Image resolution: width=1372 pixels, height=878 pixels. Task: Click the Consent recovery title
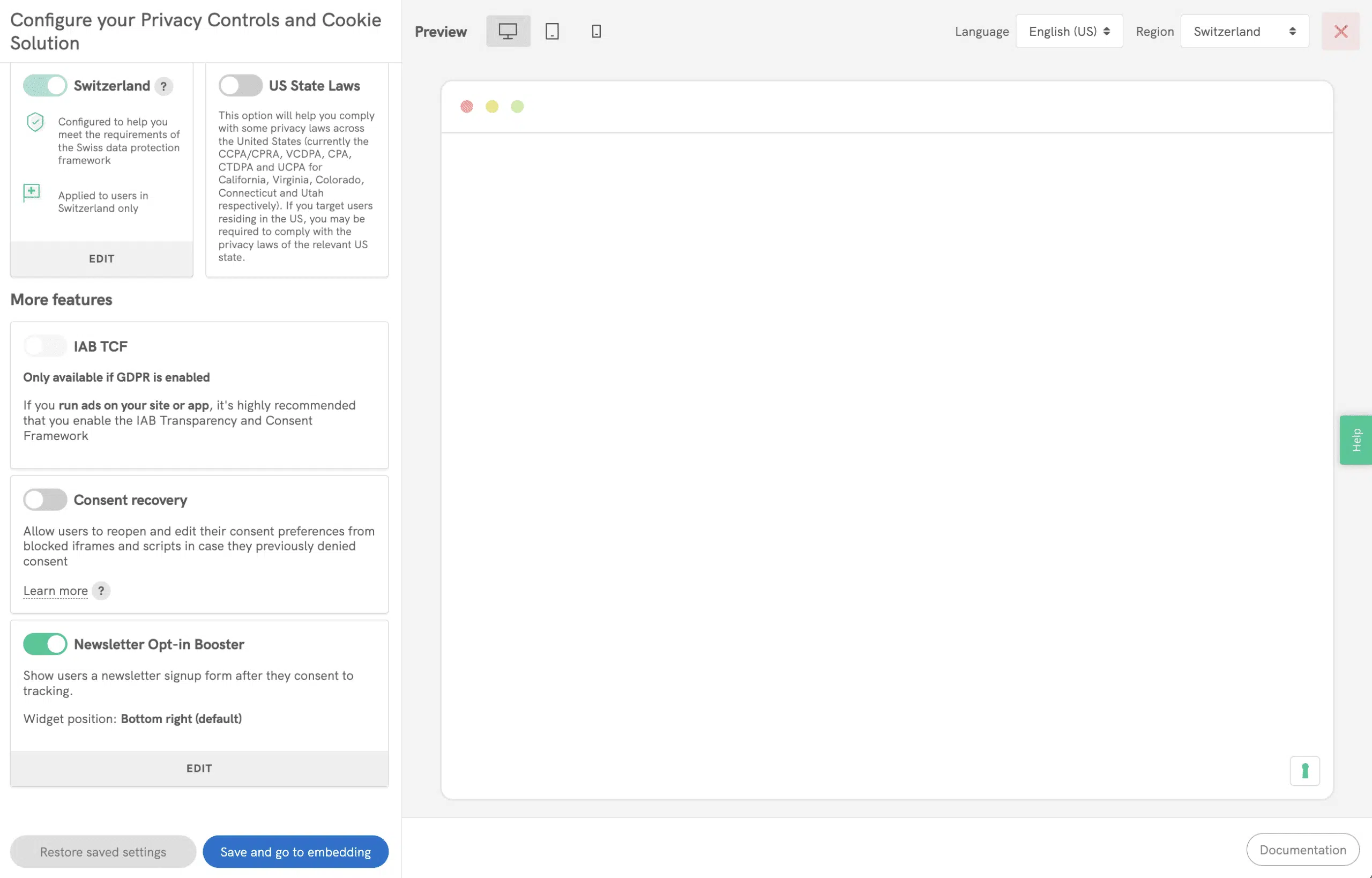point(131,500)
